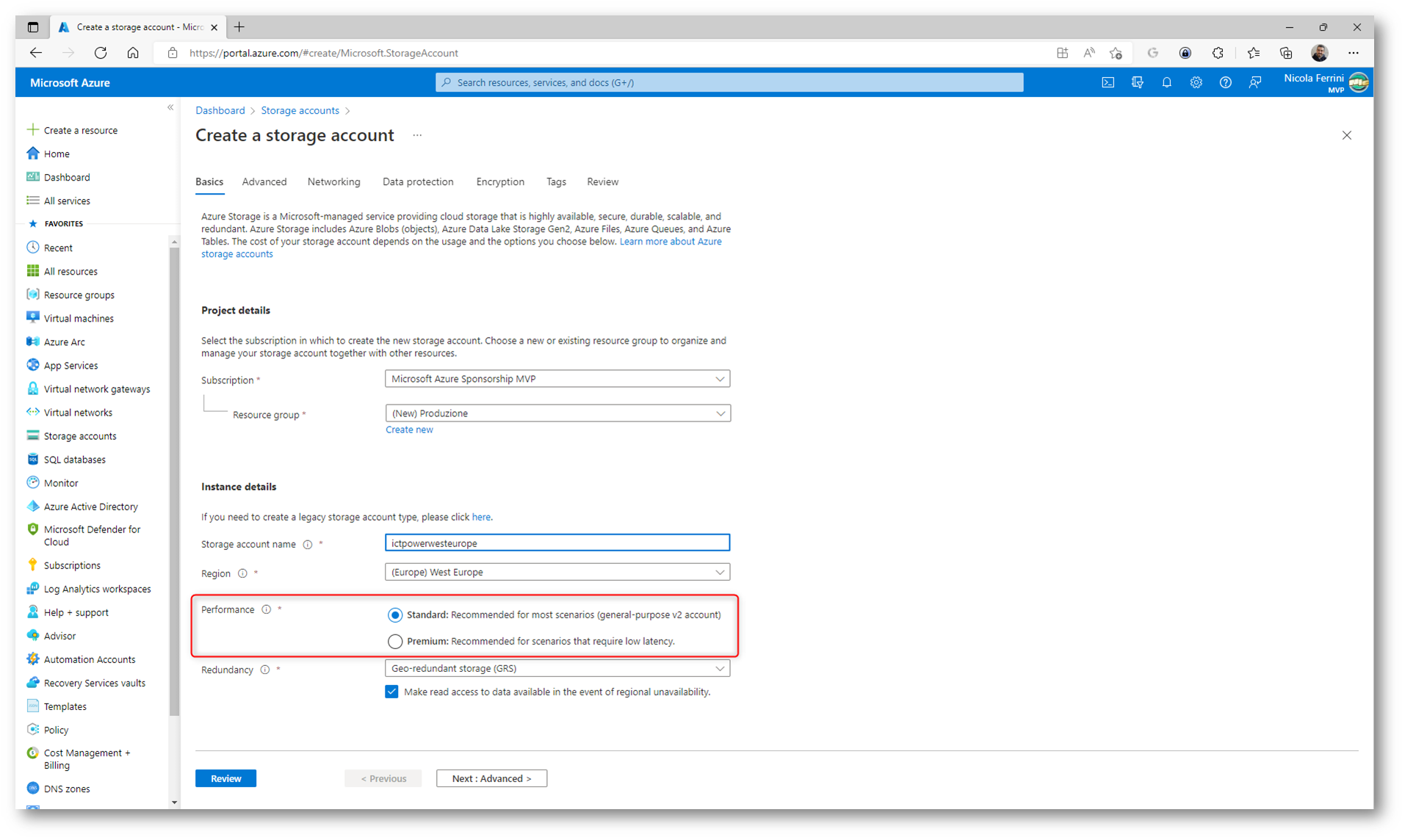Click the Create new resource group link
This screenshot has width=1405, height=840.
409,430
